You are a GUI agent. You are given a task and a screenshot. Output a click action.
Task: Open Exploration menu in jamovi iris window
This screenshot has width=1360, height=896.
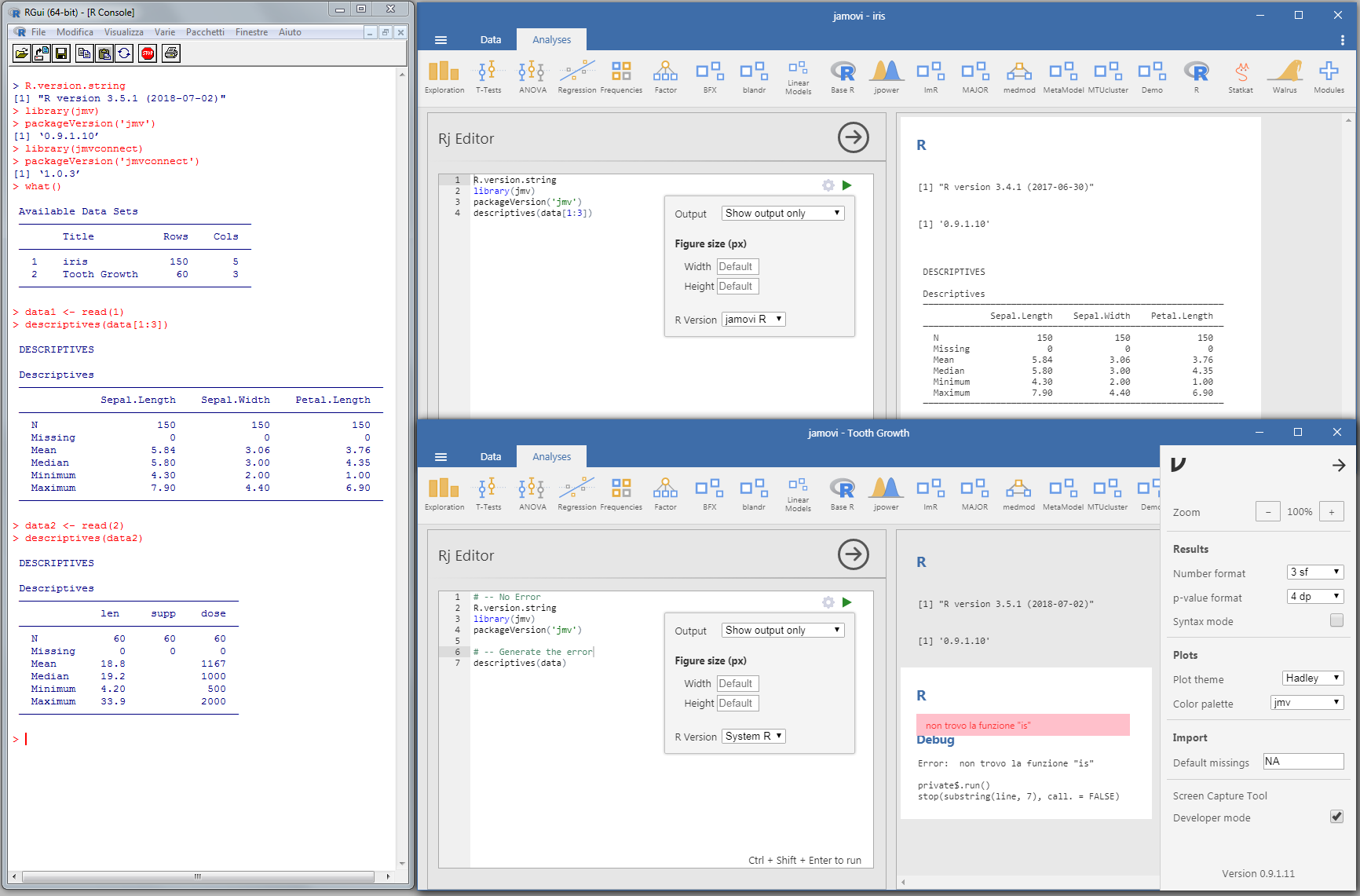point(444,77)
